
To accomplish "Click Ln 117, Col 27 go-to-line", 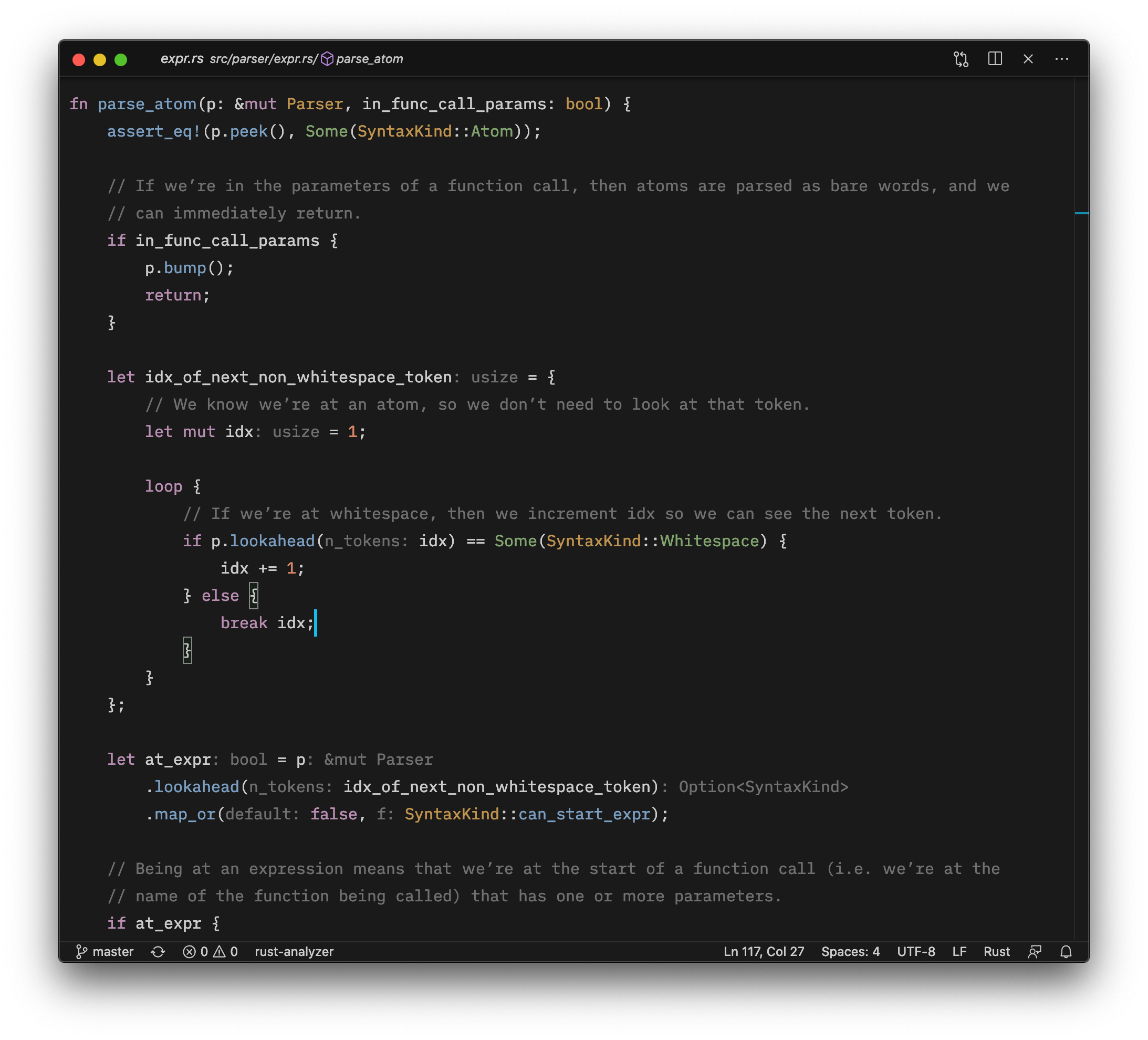I will (764, 952).
